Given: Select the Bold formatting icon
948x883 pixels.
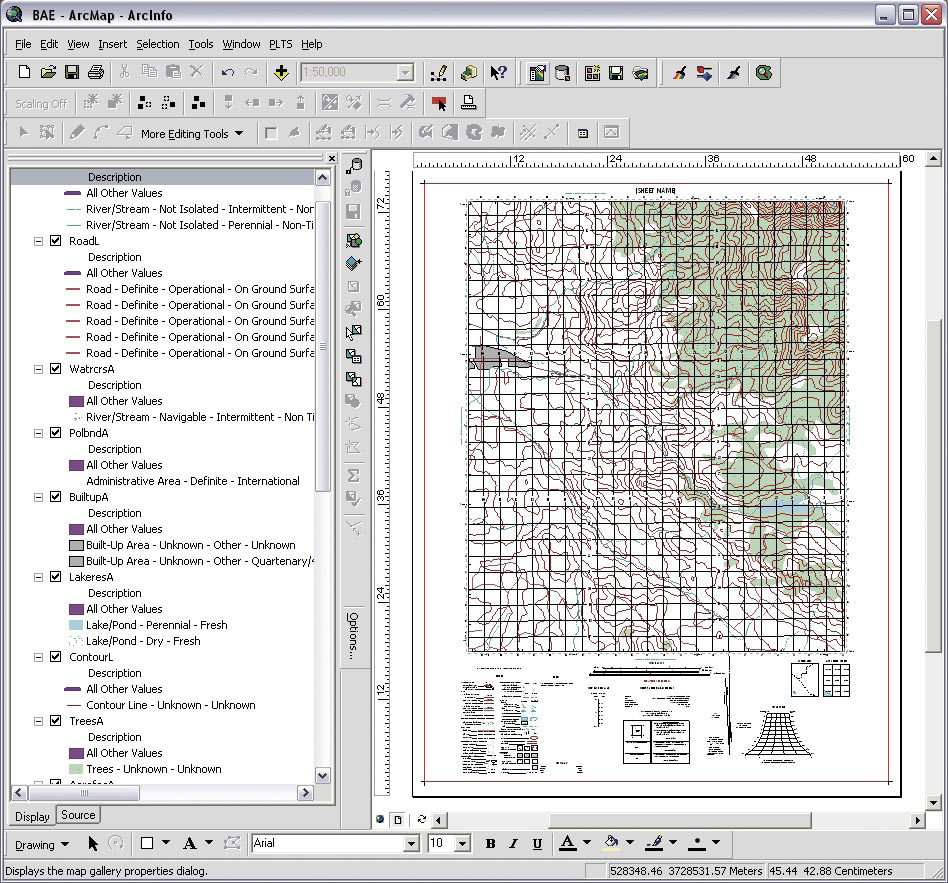Looking at the screenshot, I should pyautogui.click(x=490, y=843).
